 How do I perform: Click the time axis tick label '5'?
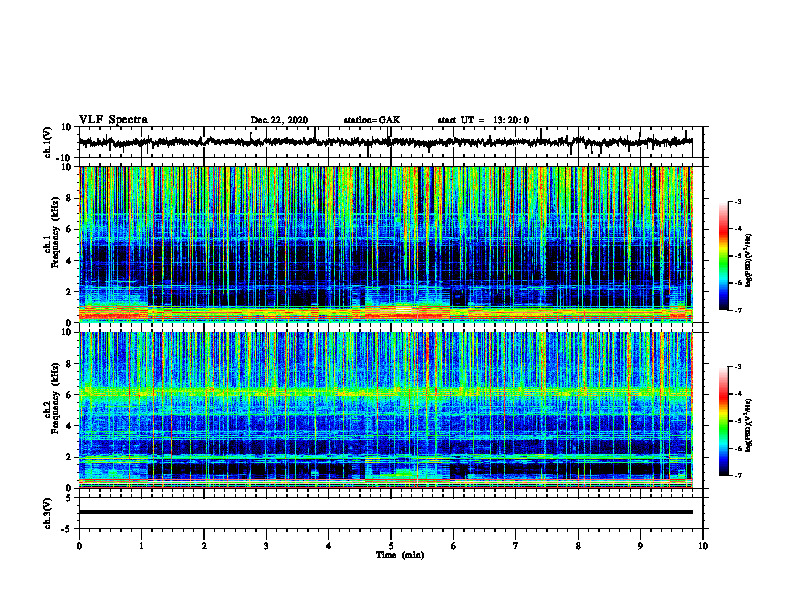point(391,546)
